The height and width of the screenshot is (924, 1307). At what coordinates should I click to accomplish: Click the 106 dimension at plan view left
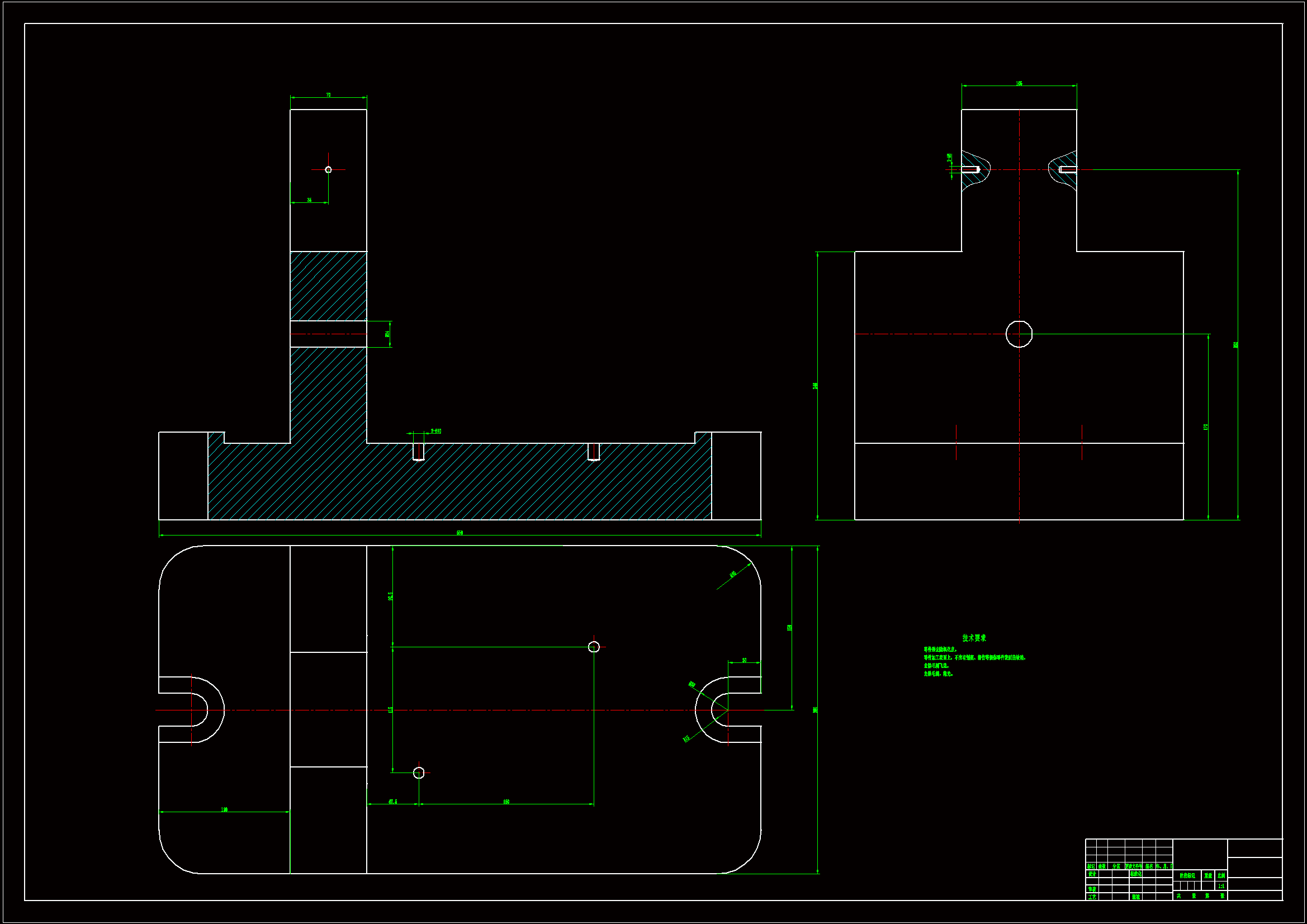click(x=224, y=809)
